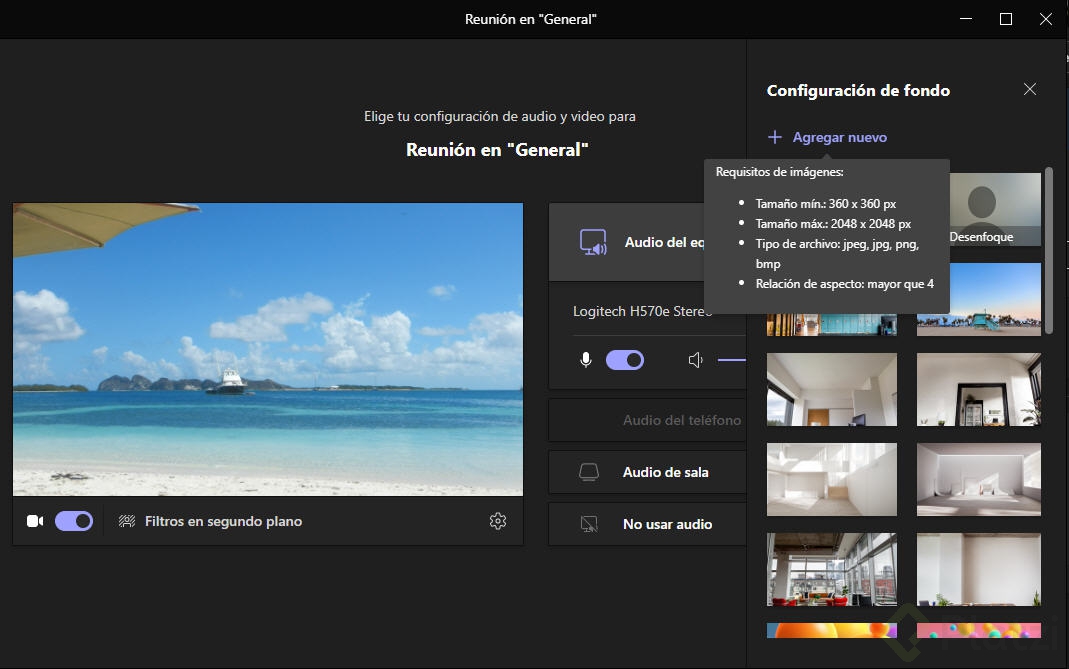
Task: Select Audio del teléfono option
Action: (681, 420)
